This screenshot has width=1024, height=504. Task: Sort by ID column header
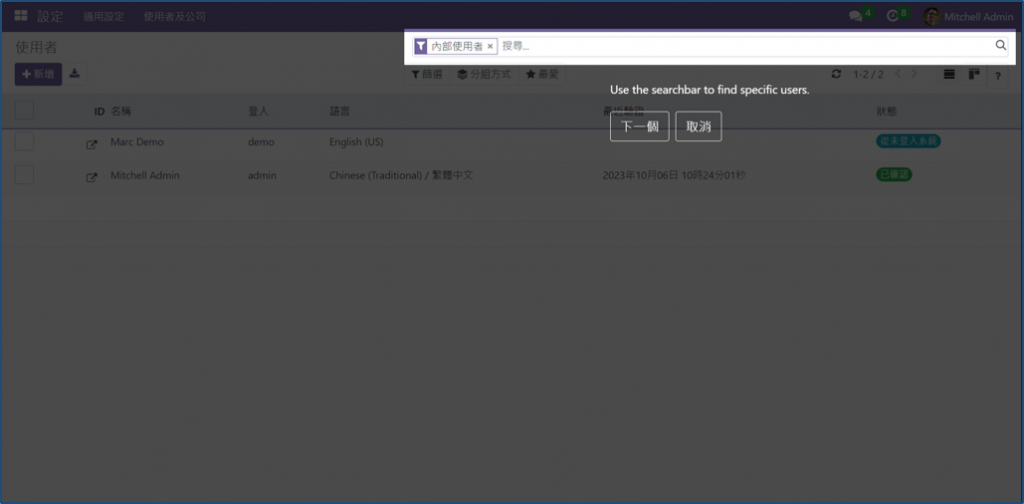click(99, 111)
